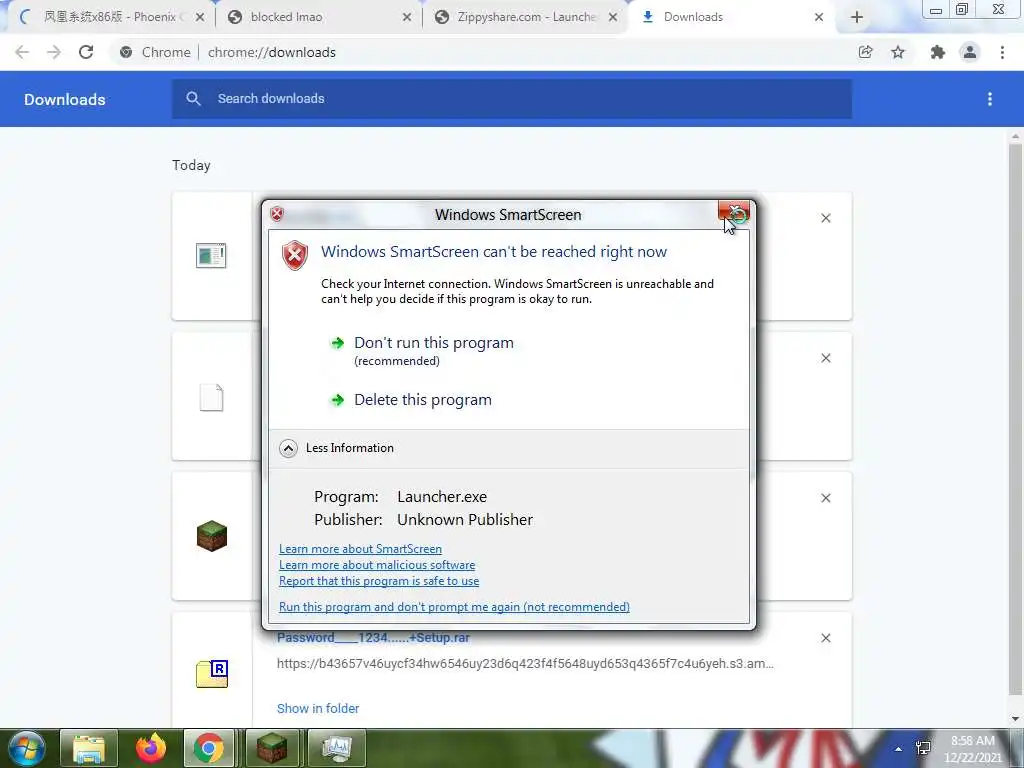Screen dimensions: 1024x768
Task: Click the RAR archive download icon
Action: click(212, 674)
